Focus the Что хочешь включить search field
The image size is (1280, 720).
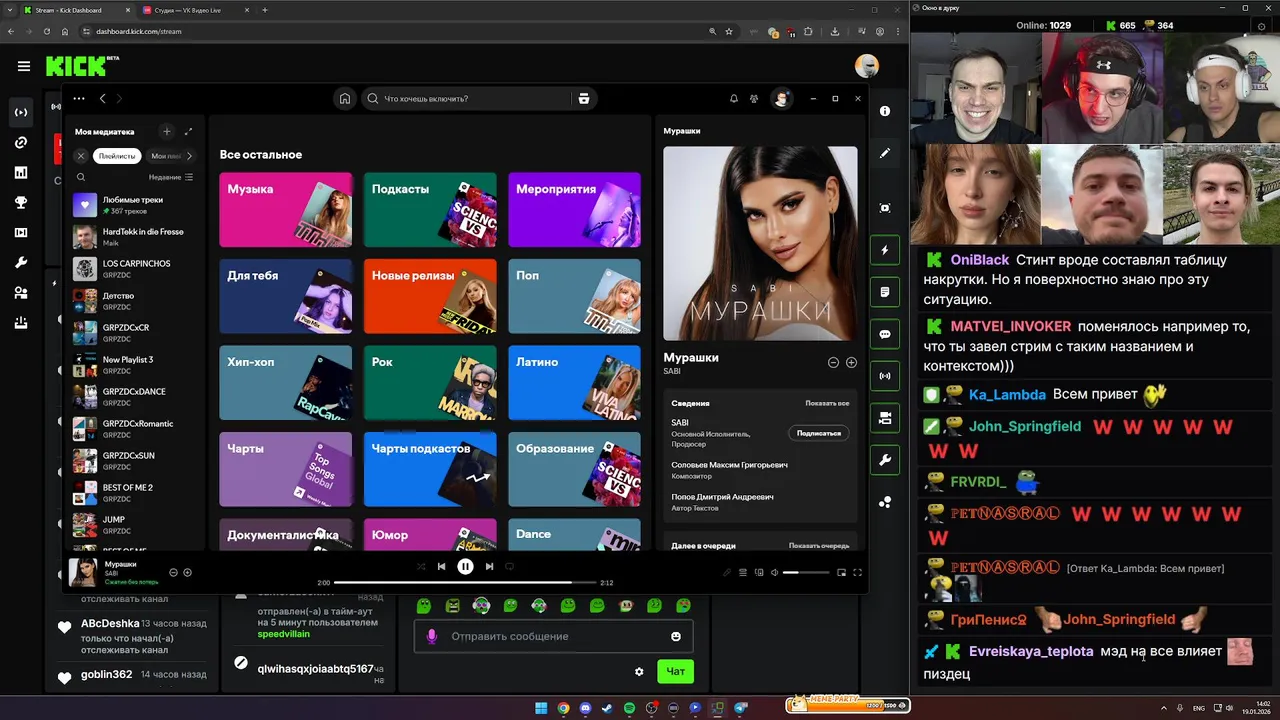pyautogui.click(x=466, y=98)
